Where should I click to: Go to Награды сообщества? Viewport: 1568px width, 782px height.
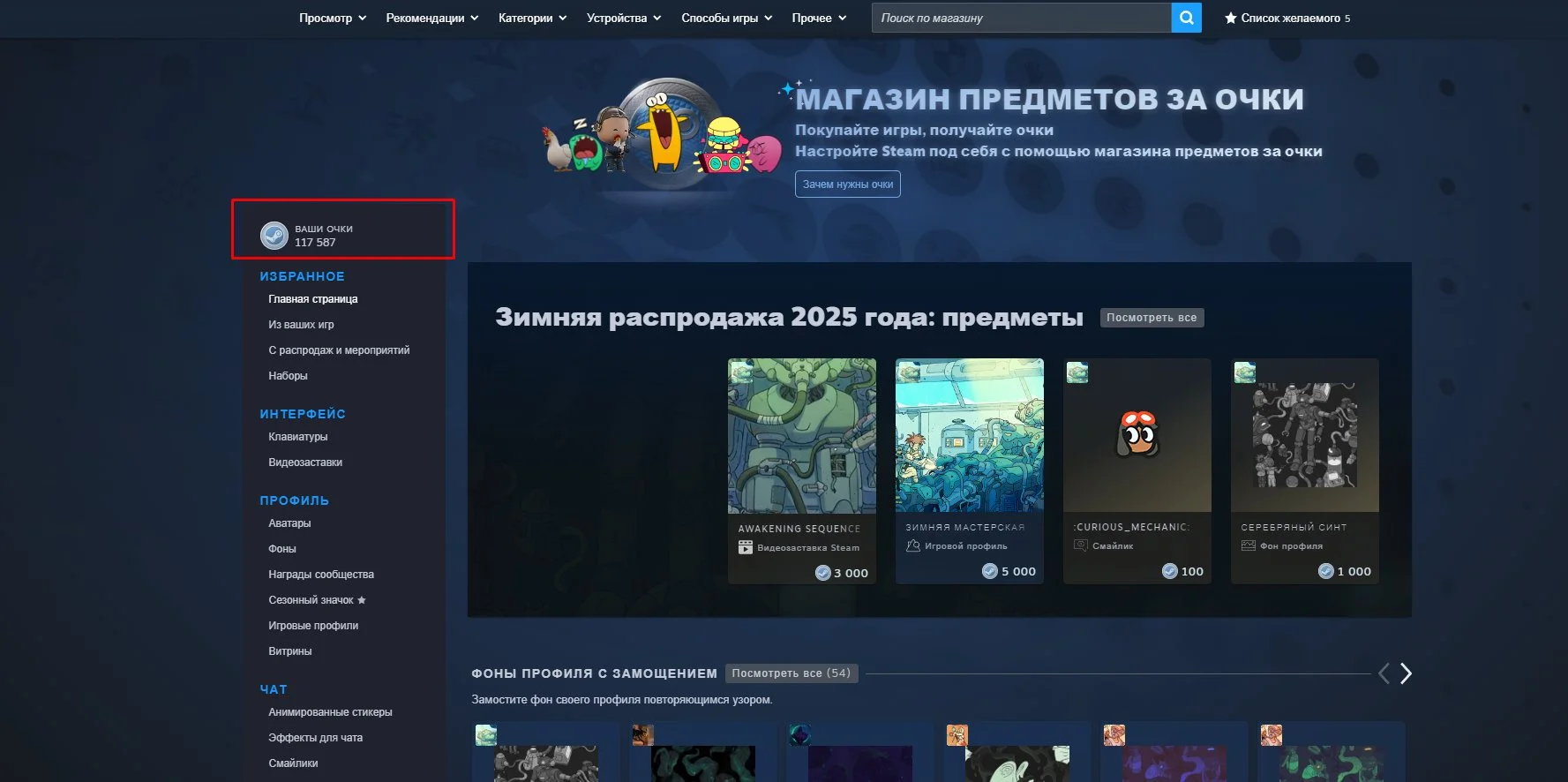321,575
